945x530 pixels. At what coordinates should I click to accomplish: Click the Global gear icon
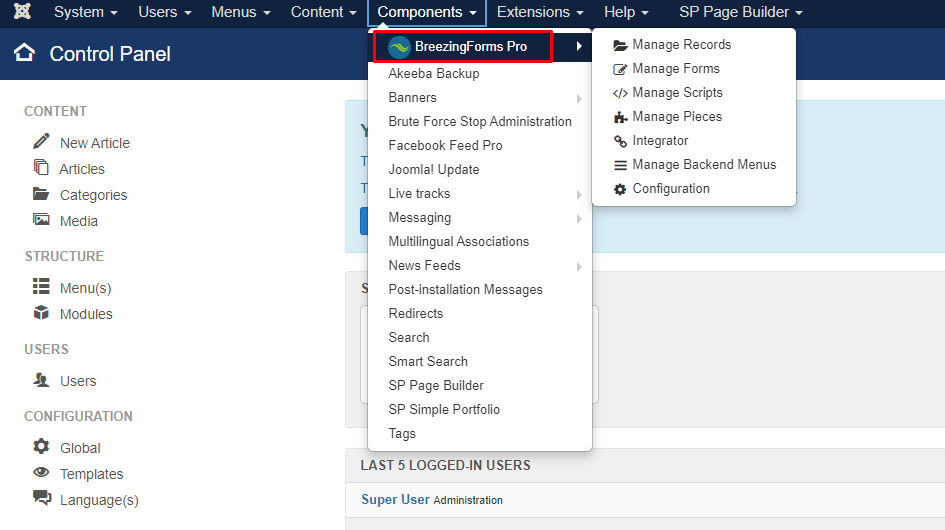coord(41,446)
